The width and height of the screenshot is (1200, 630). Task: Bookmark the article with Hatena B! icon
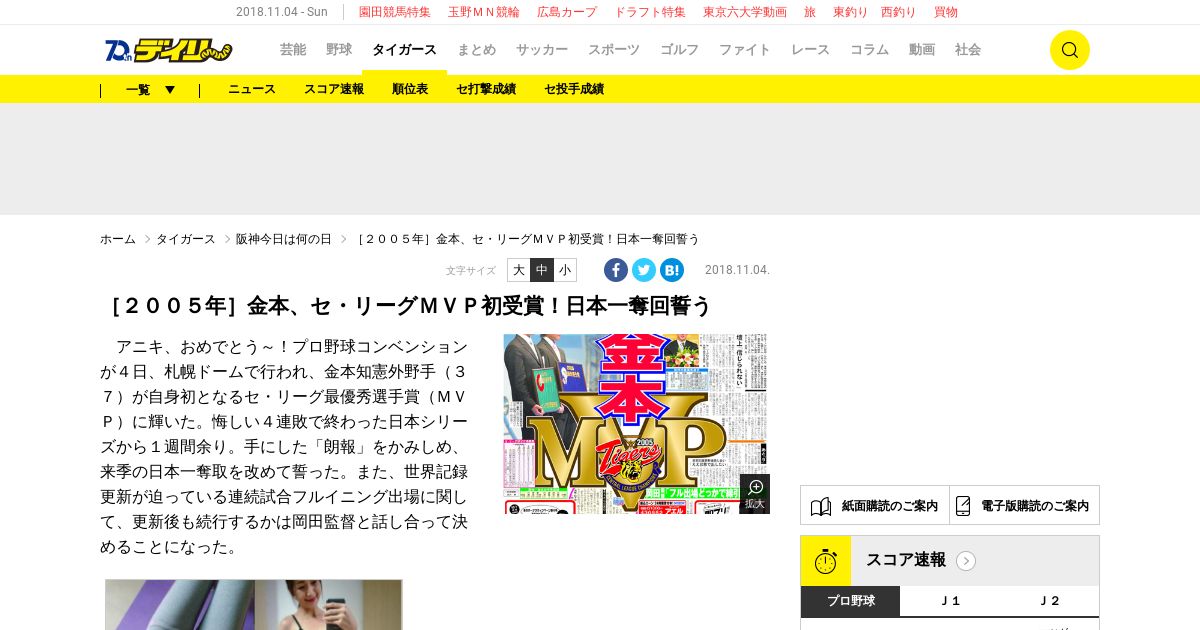tap(672, 270)
